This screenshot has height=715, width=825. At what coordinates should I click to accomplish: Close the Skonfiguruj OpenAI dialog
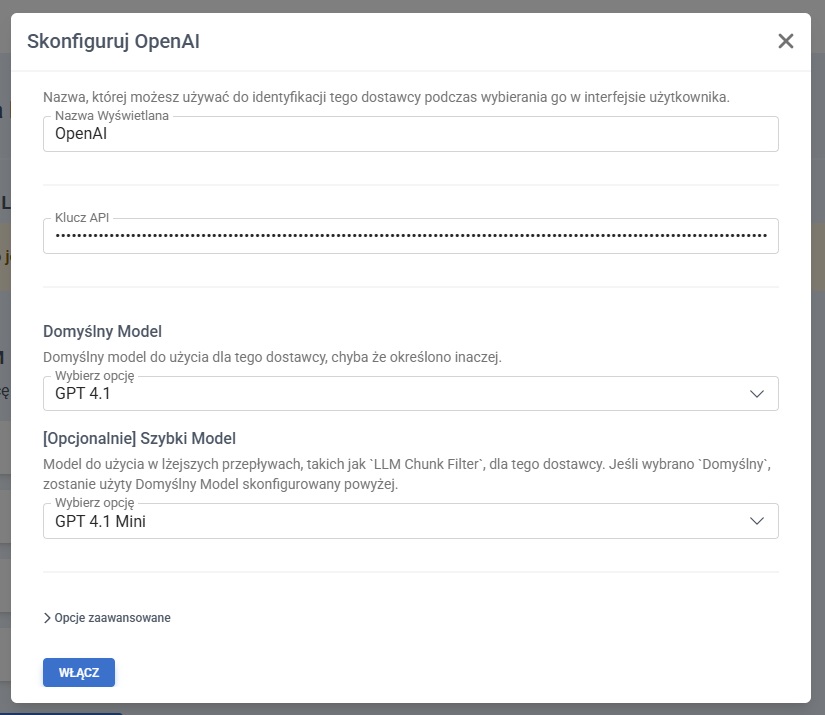coord(785,41)
